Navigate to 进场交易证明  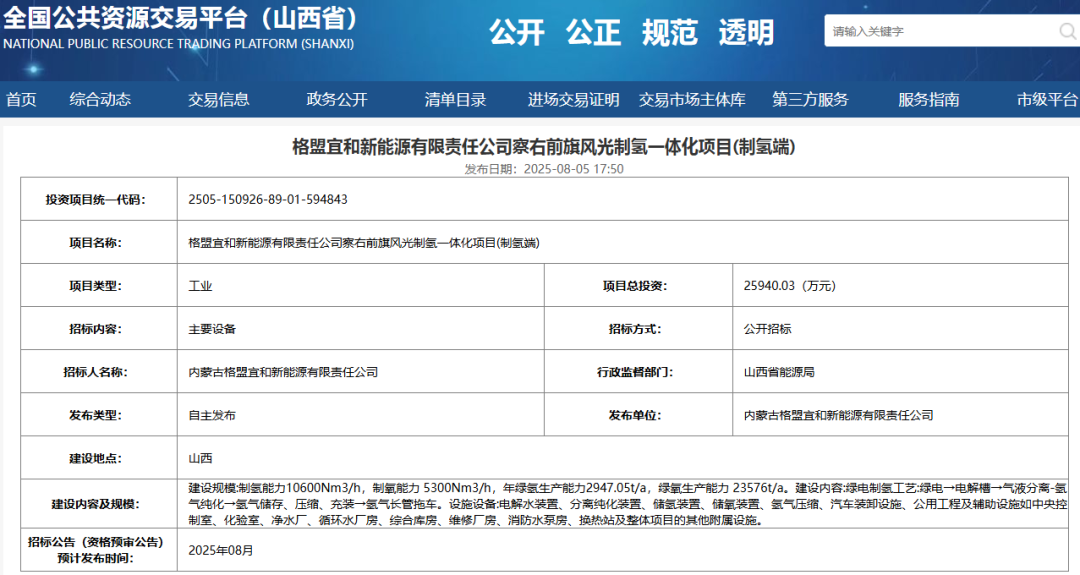tap(574, 99)
